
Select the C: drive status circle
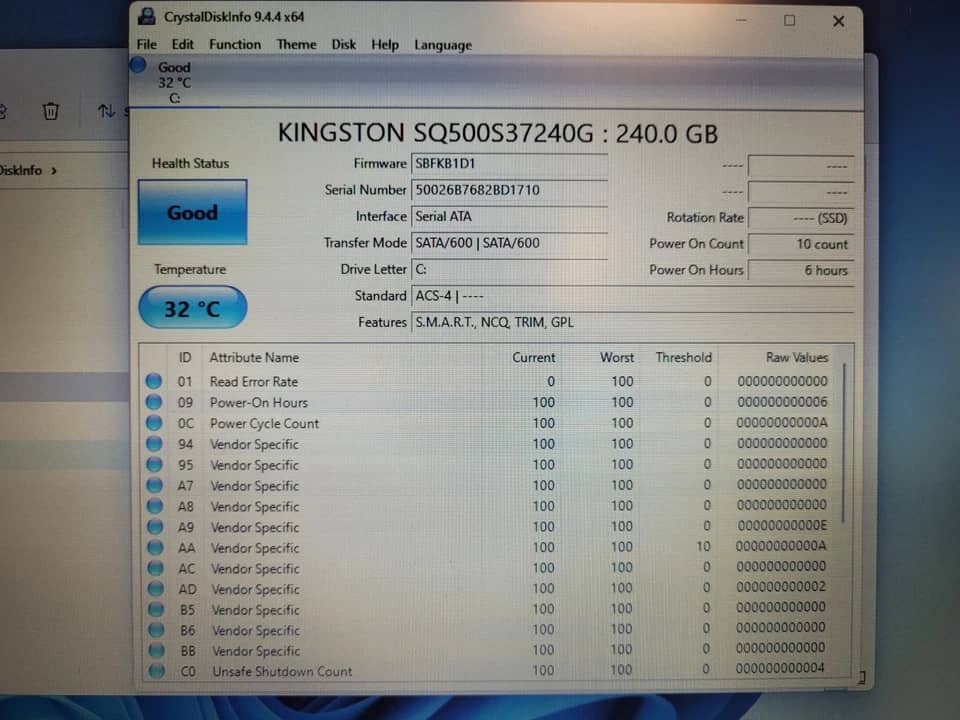point(138,64)
